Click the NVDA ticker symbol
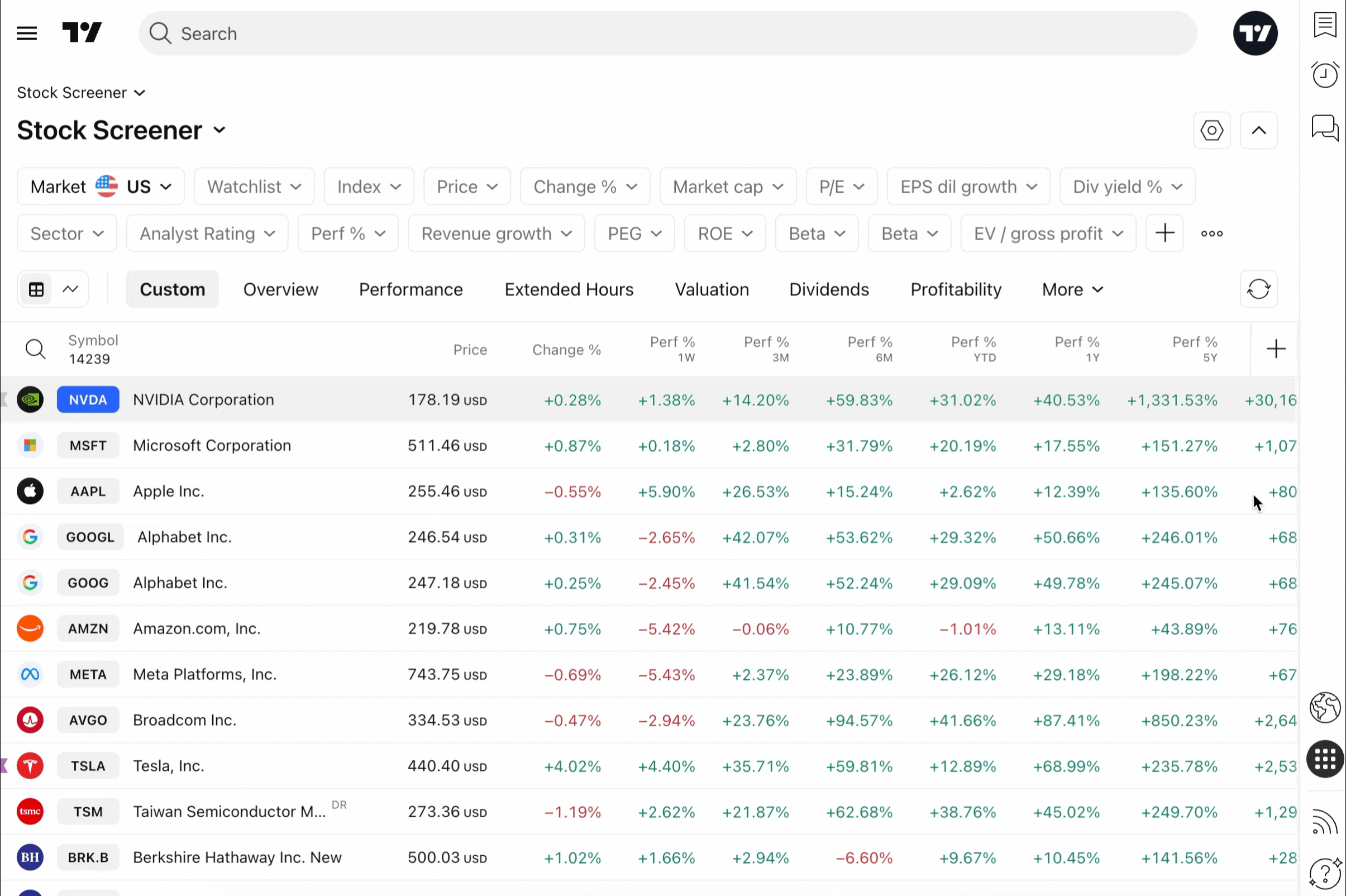The height and width of the screenshot is (896, 1346). [x=88, y=399]
